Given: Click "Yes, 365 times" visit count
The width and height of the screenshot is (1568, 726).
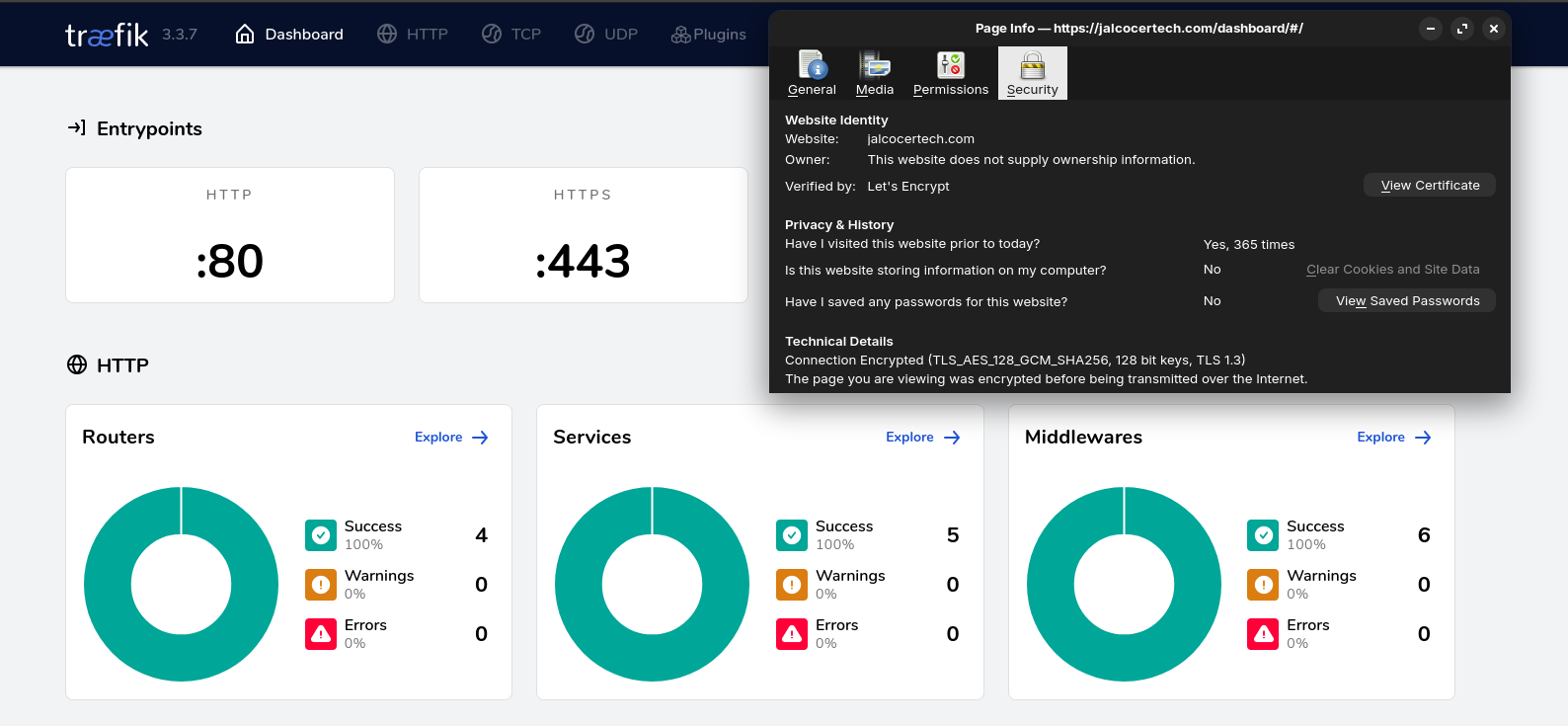Looking at the screenshot, I should click(x=1249, y=245).
